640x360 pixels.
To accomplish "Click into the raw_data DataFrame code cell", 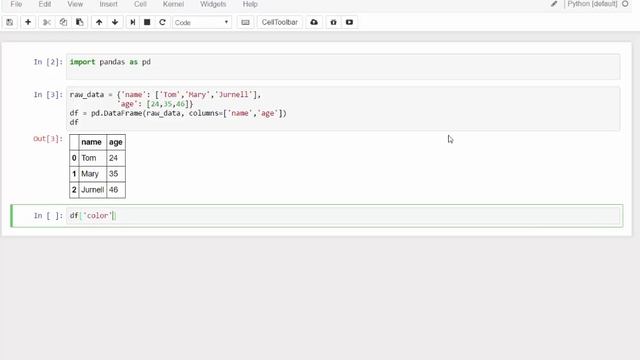I will tap(343, 109).
